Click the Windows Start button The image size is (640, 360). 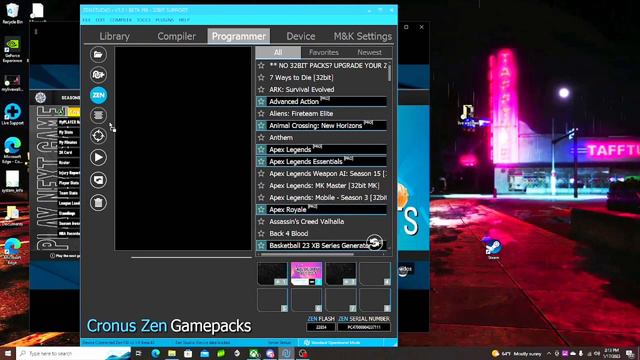pyautogui.click(x=8, y=353)
